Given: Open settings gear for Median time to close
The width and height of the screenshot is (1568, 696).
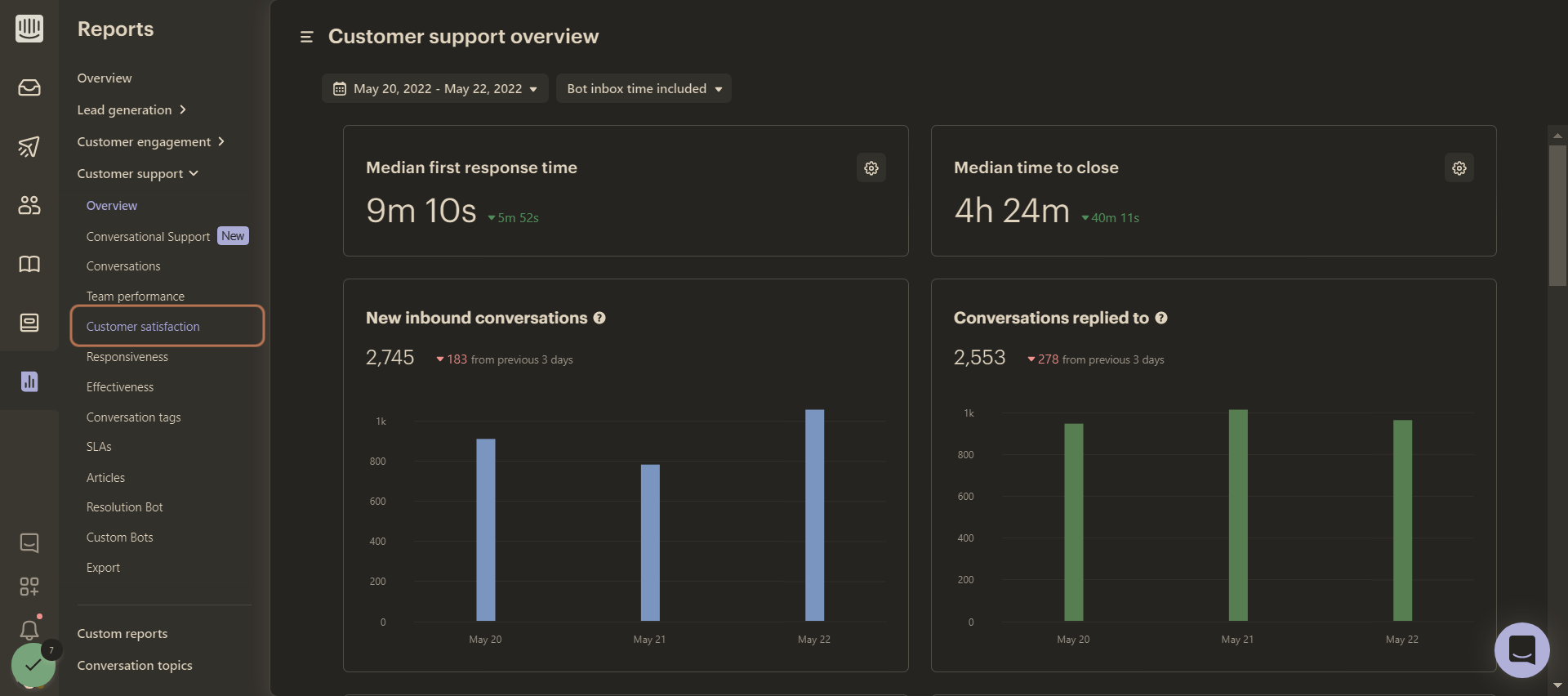Looking at the screenshot, I should [1459, 168].
